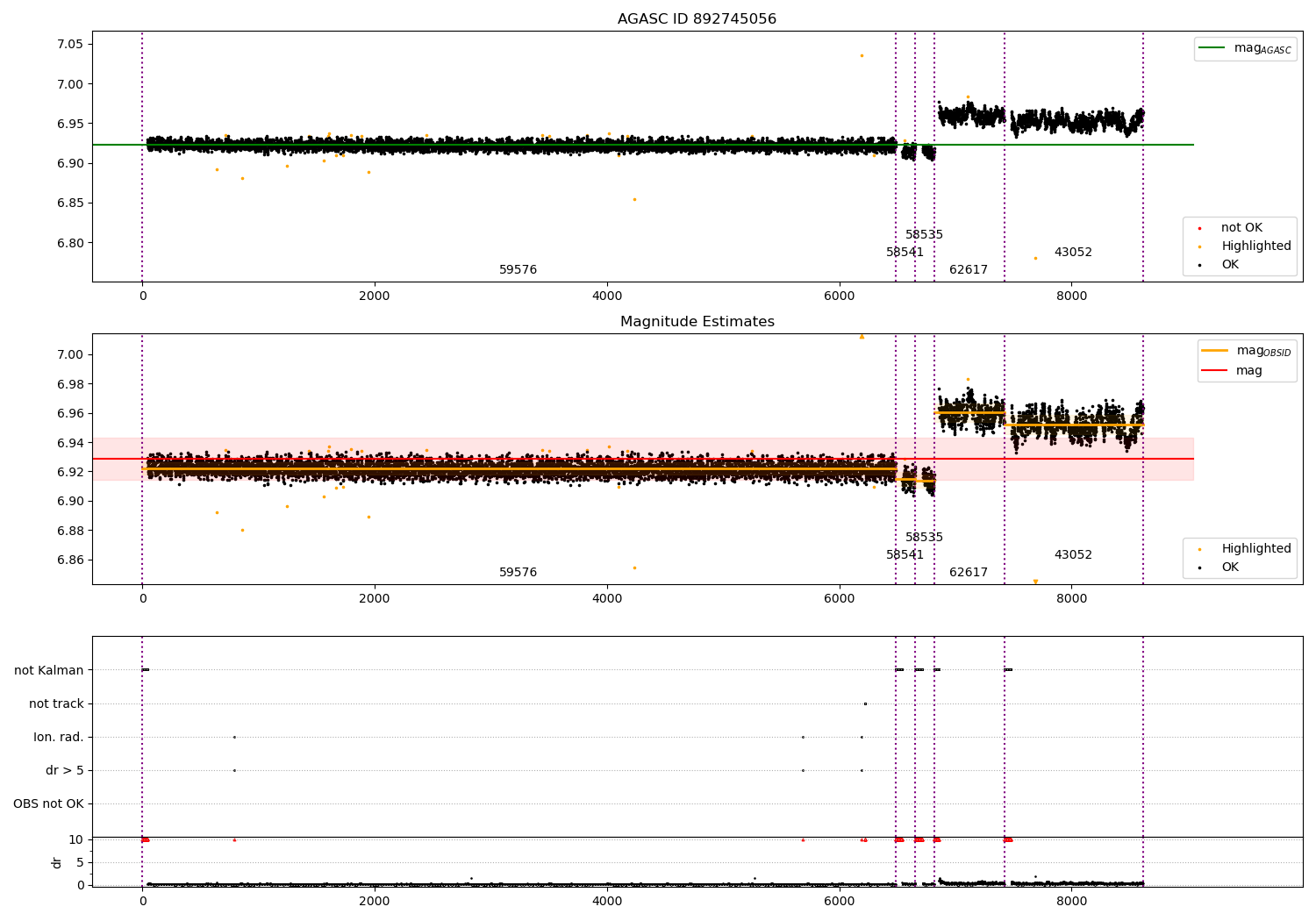Click obsid label 58535 in the top plot
The image size is (1316, 921).
[924, 235]
